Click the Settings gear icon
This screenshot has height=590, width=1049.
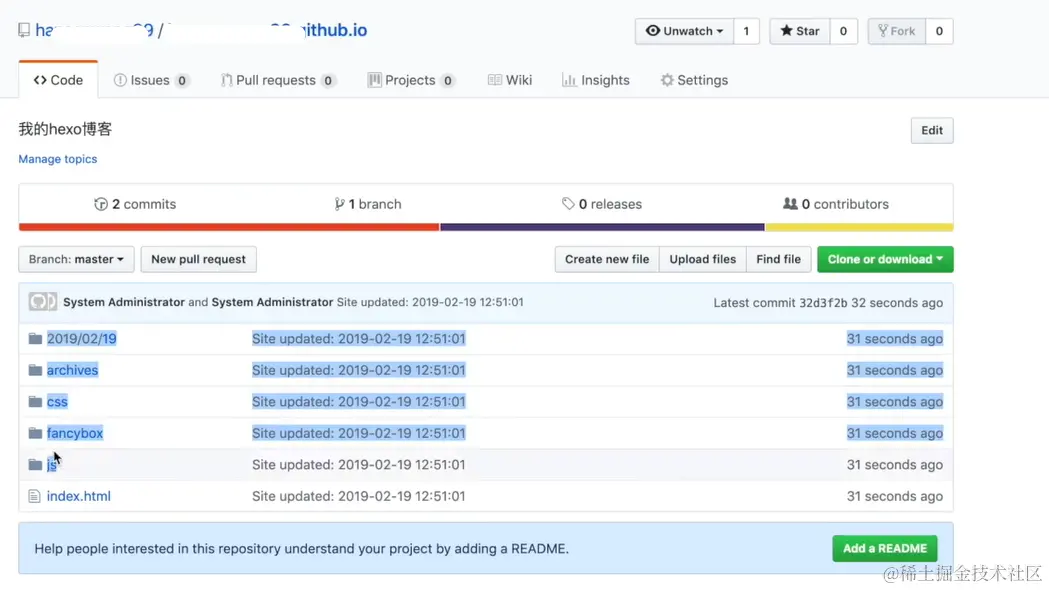[x=667, y=80]
